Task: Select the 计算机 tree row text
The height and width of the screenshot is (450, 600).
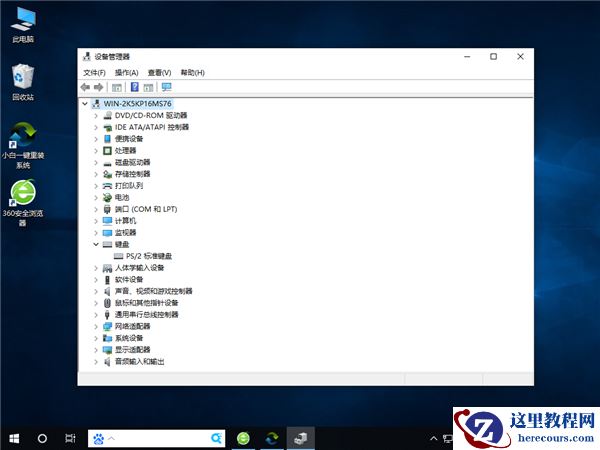Action: pos(126,221)
